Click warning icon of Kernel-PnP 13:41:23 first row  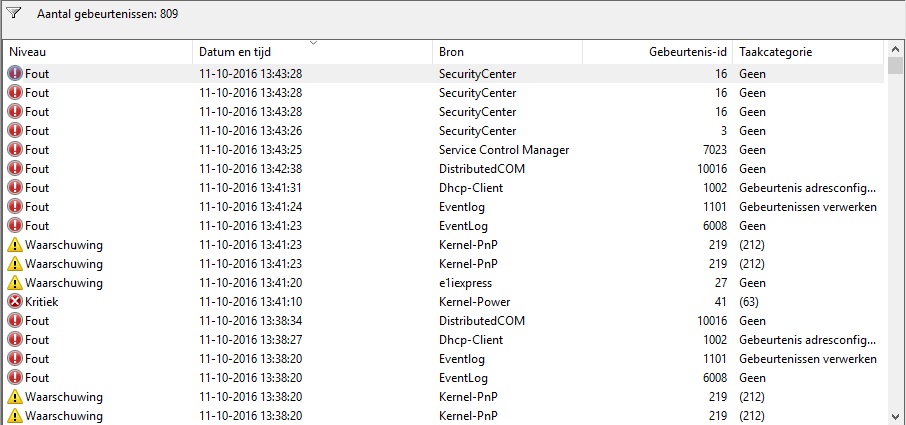click(x=14, y=245)
